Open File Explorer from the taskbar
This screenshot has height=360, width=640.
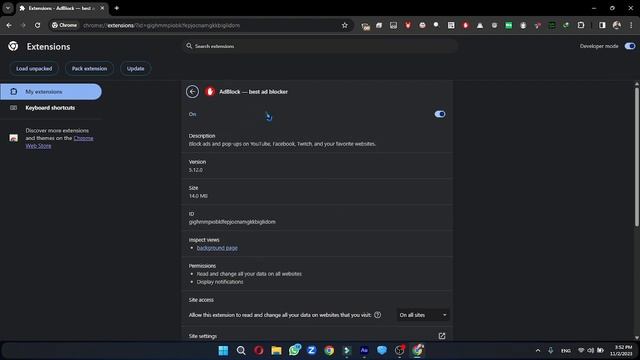(x=276, y=350)
